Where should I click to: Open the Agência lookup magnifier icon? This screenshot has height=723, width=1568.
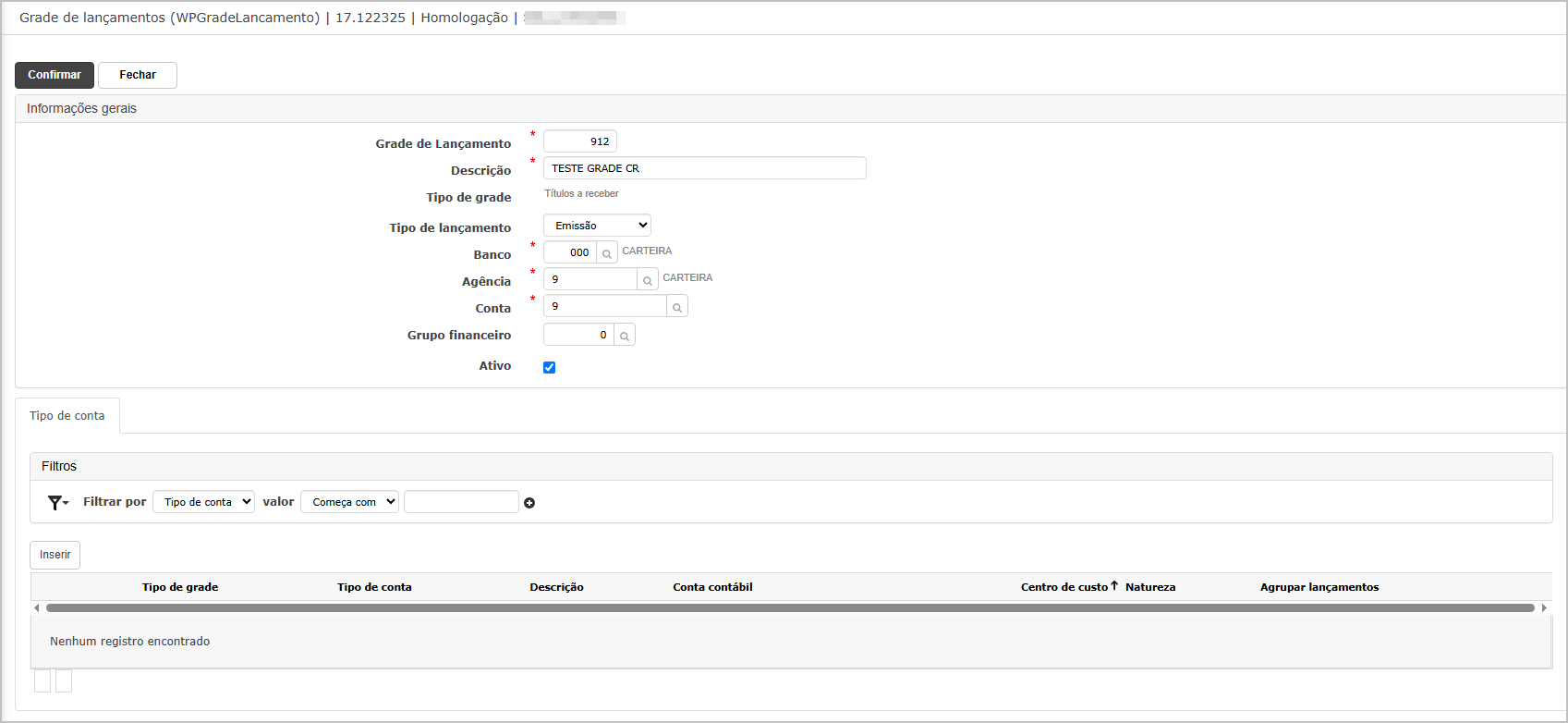[648, 280]
